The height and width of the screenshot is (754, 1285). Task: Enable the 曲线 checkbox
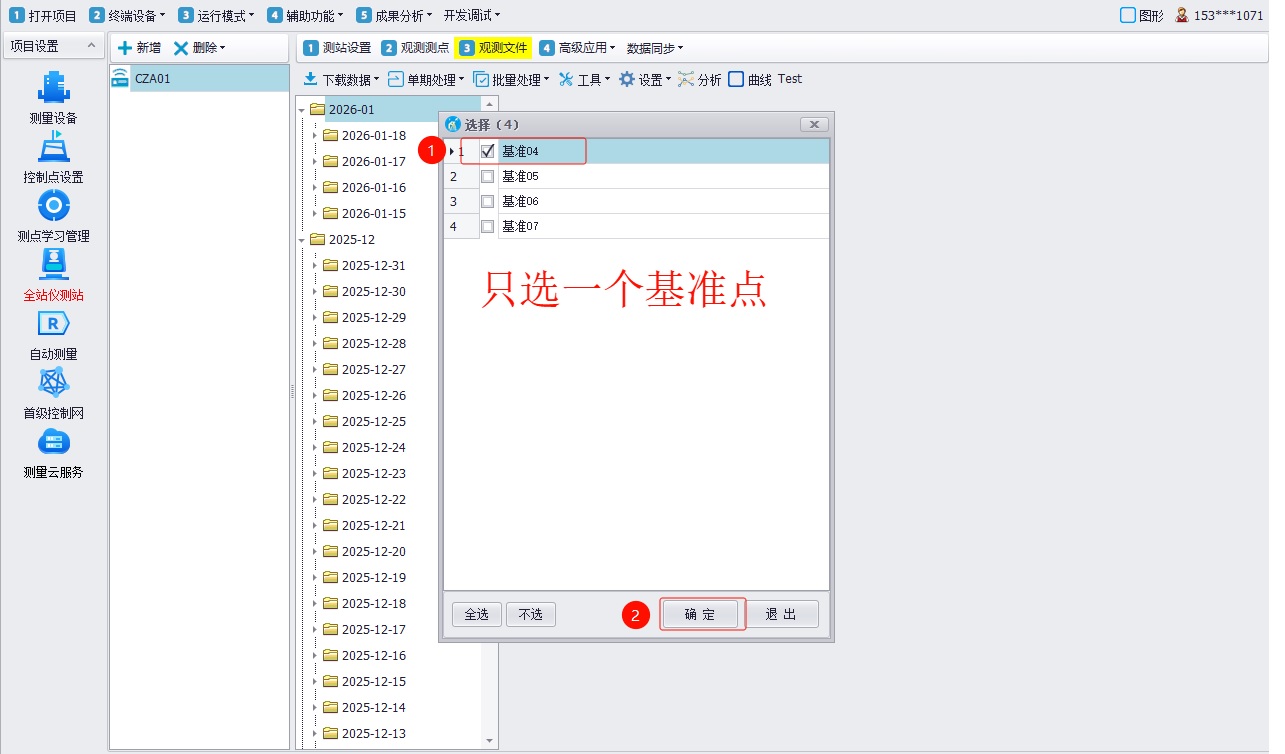(736, 79)
